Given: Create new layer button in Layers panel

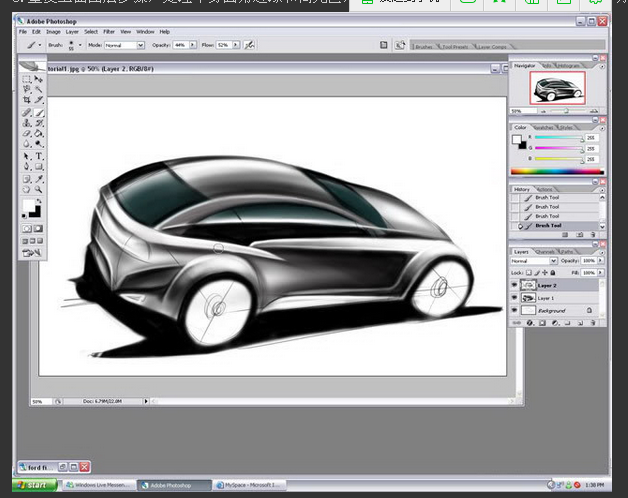Looking at the screenshot, I should click(580, 323).
